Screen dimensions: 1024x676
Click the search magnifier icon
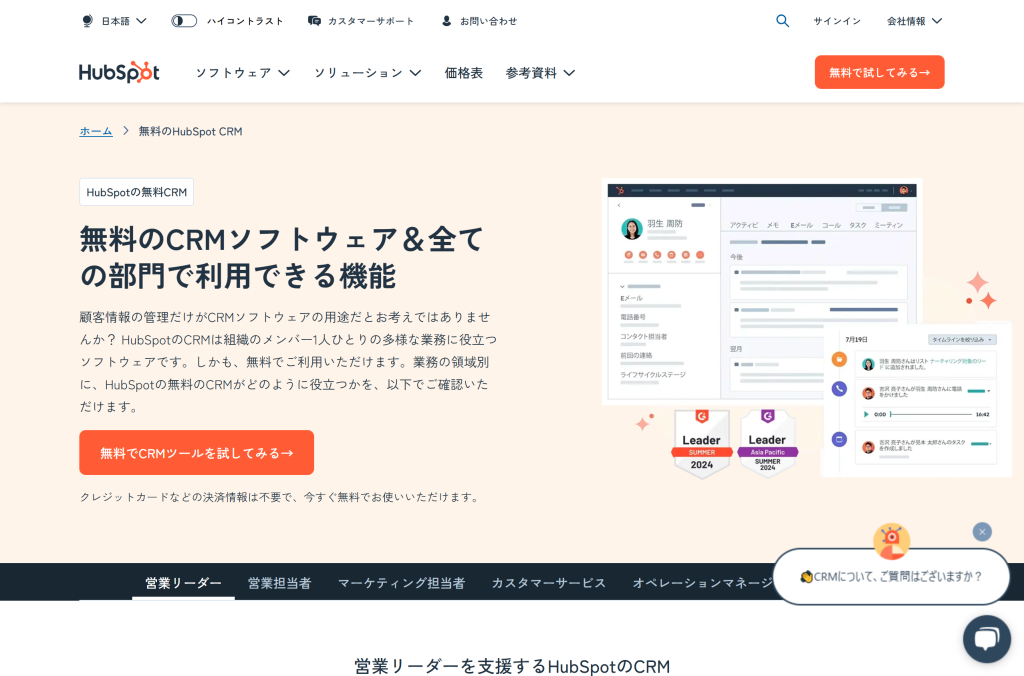782,21
